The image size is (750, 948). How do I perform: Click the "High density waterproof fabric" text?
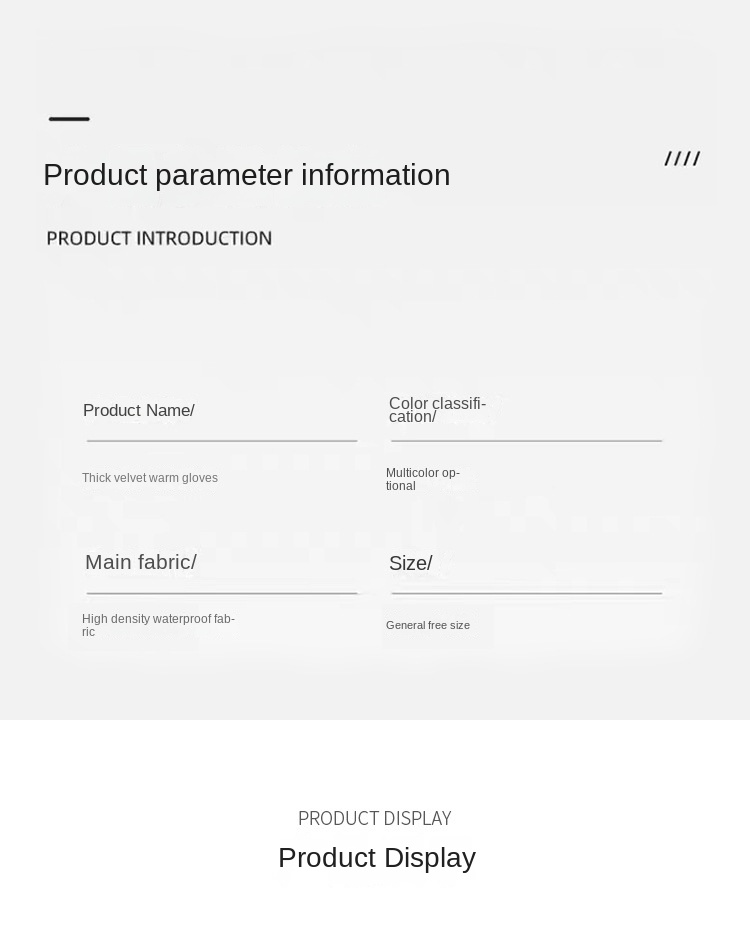pyautogui.click(x=158, y=625)
